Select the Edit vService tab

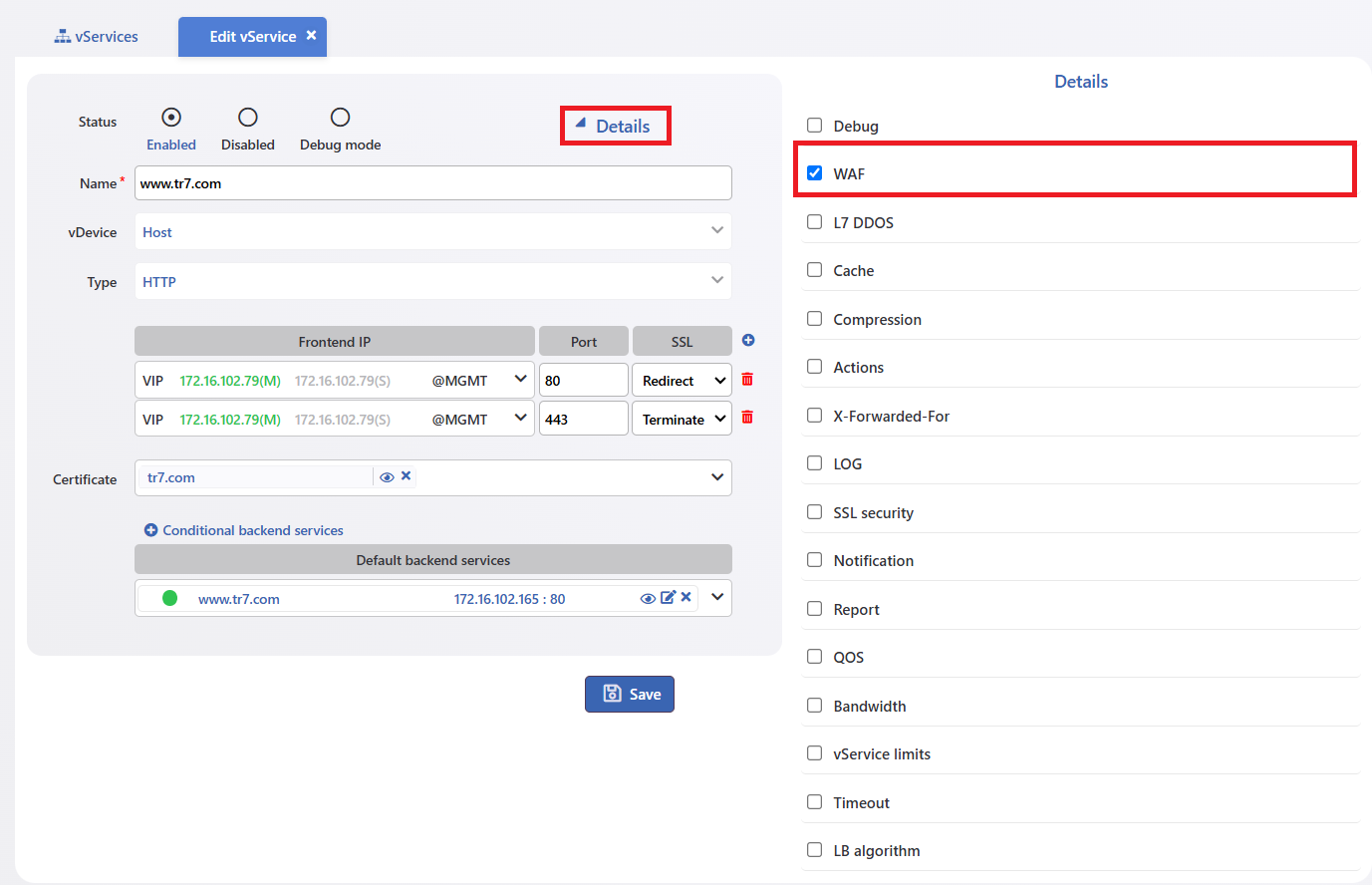(x=252, y=37)
